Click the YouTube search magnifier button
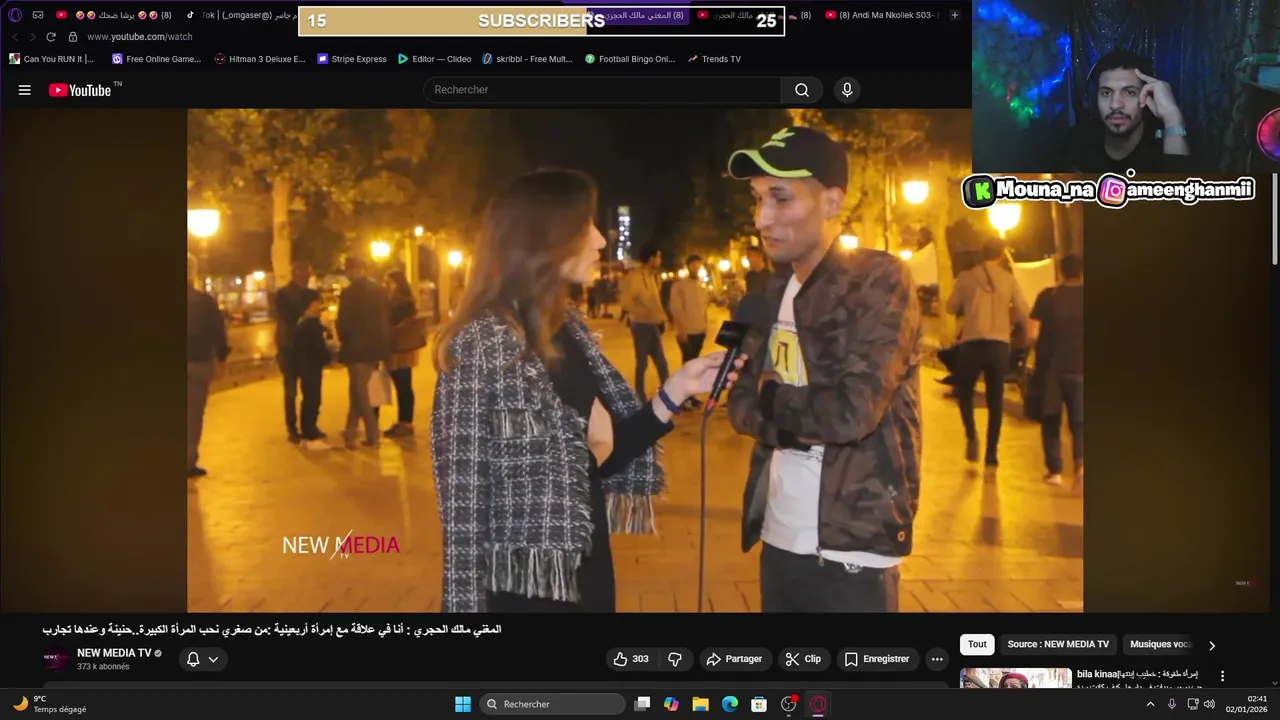 802,90
